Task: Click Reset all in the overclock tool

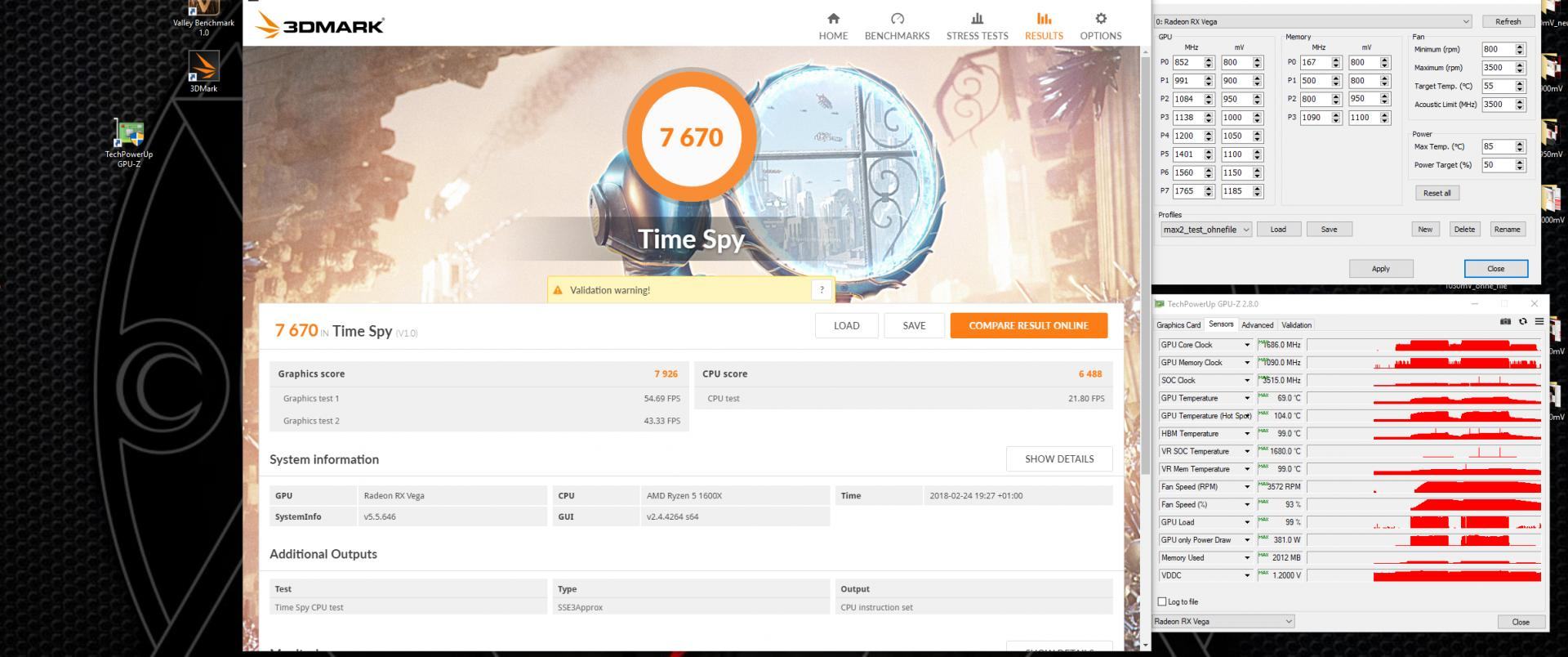Action: [1437, 193]
